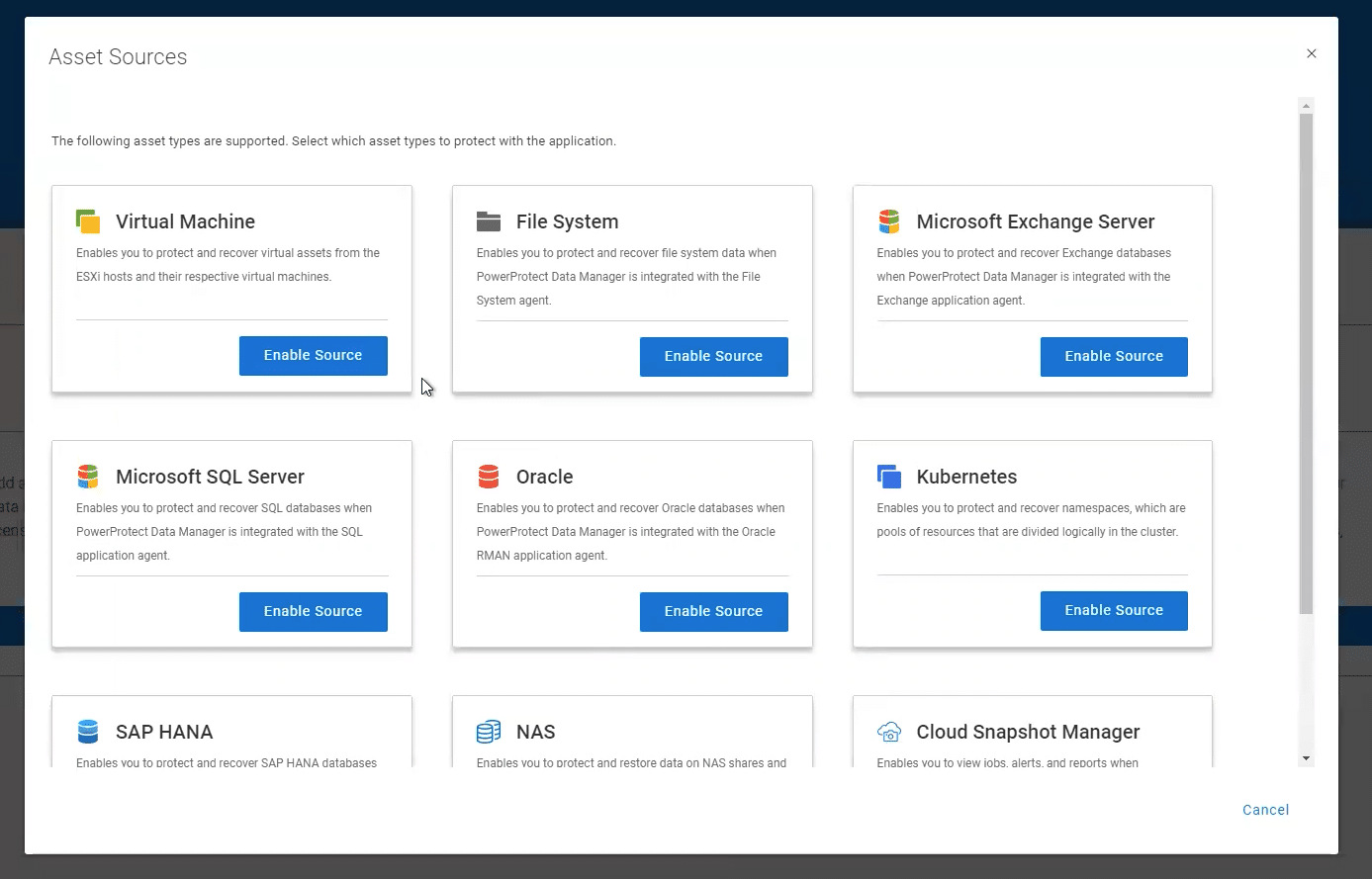This screenshot has height=879, width=1372.
Task: Click the Virtual Machine card icon
Action: click(88, 221)
